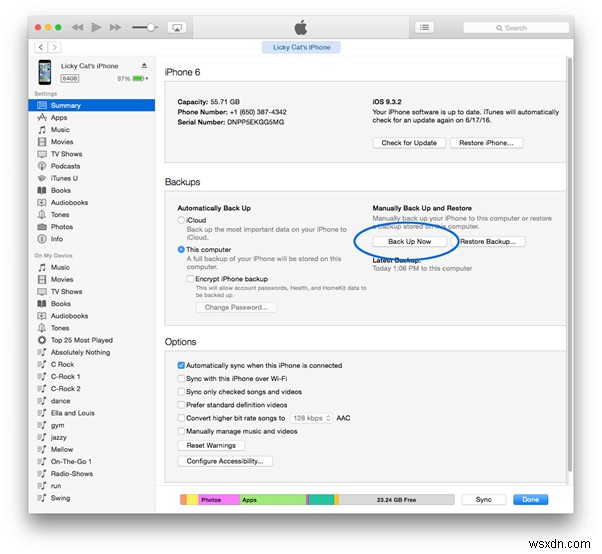This screenshot has width=602, height=554.
Task: Enable Sync with this iPhone over Wi-Fi
Action: click(181, 379)
